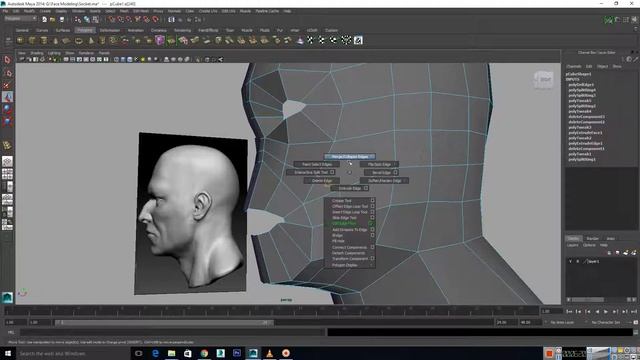Click the 24.00 playback end time field
The height and width of the screenshot is (360, 640).
[507, 322]
